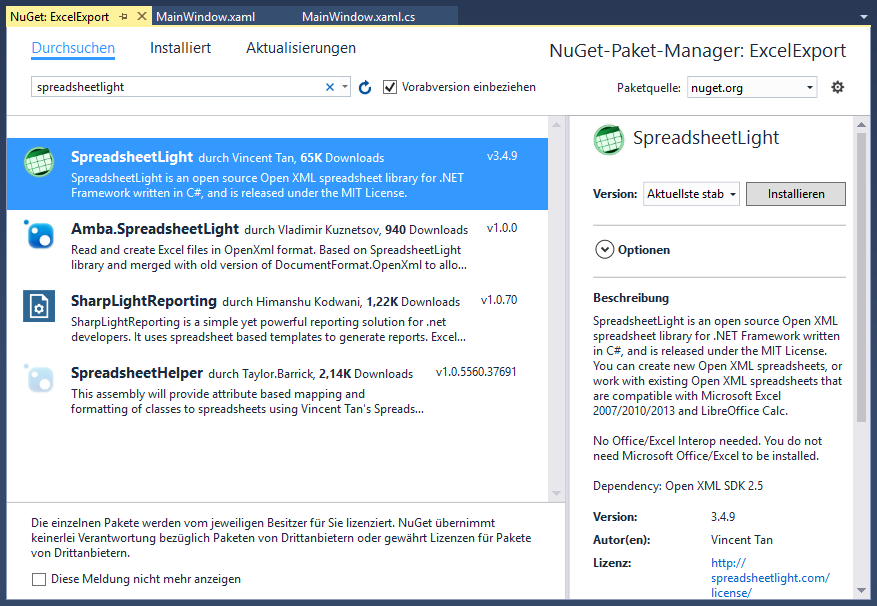Refresh the package search results
Viewport: 877px width, 606px height.
[x=364, y=87]
